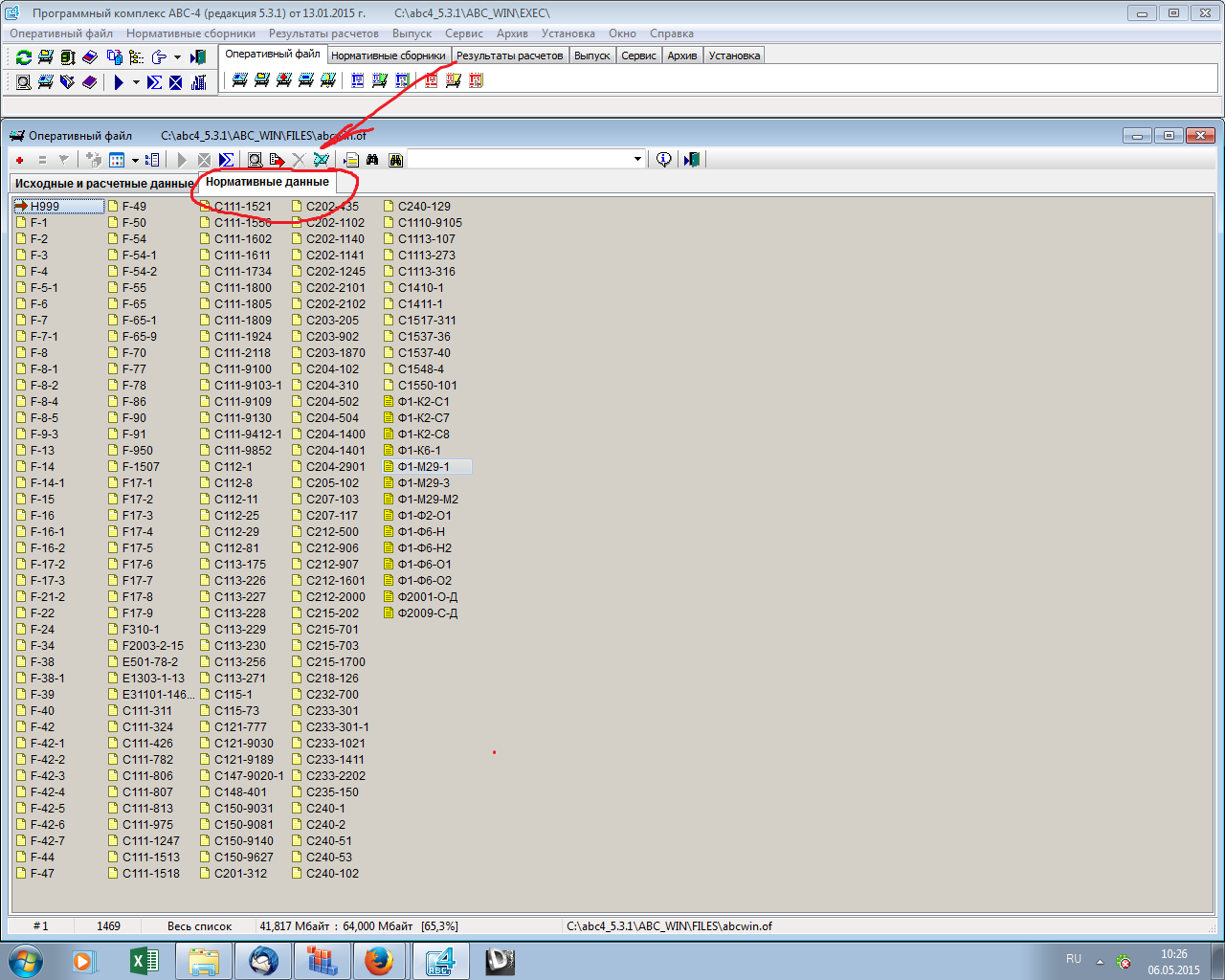Image resolution: width=1225 pixels, height=980 pixels.
Task: Click inside the search input field
Action: [517, 159]
